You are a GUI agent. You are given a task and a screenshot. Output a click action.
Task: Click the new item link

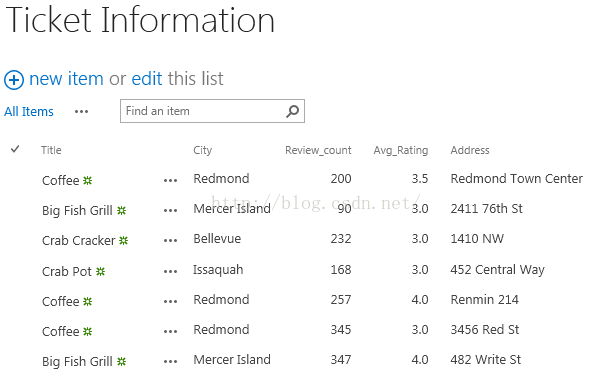pos(66,79)
